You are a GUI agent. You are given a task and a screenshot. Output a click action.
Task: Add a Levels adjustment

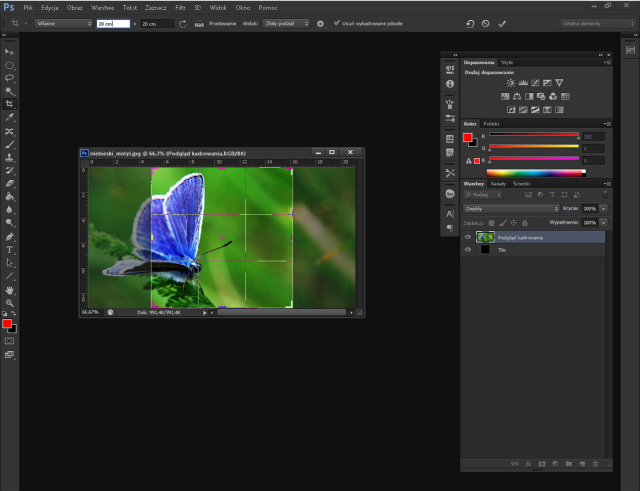523,83
